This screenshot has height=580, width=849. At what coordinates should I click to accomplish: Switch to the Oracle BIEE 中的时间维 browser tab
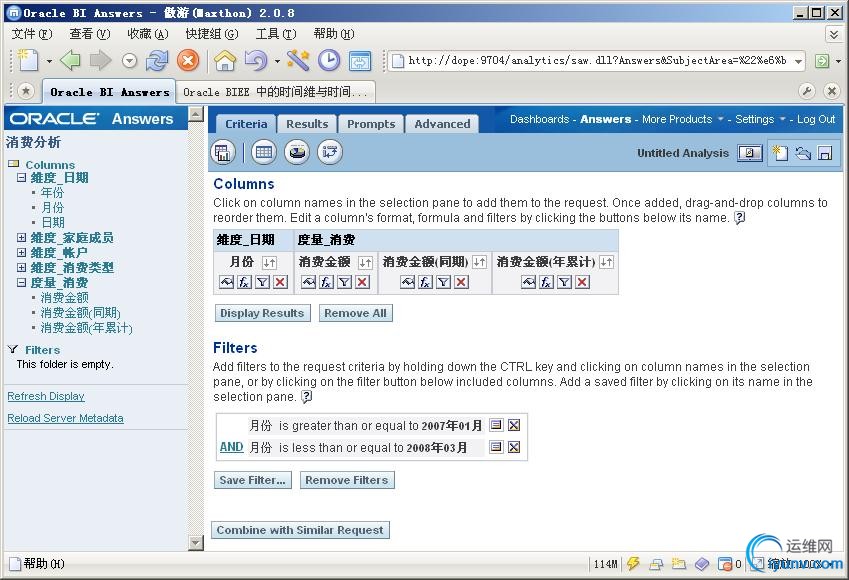(x=276, y=92)
